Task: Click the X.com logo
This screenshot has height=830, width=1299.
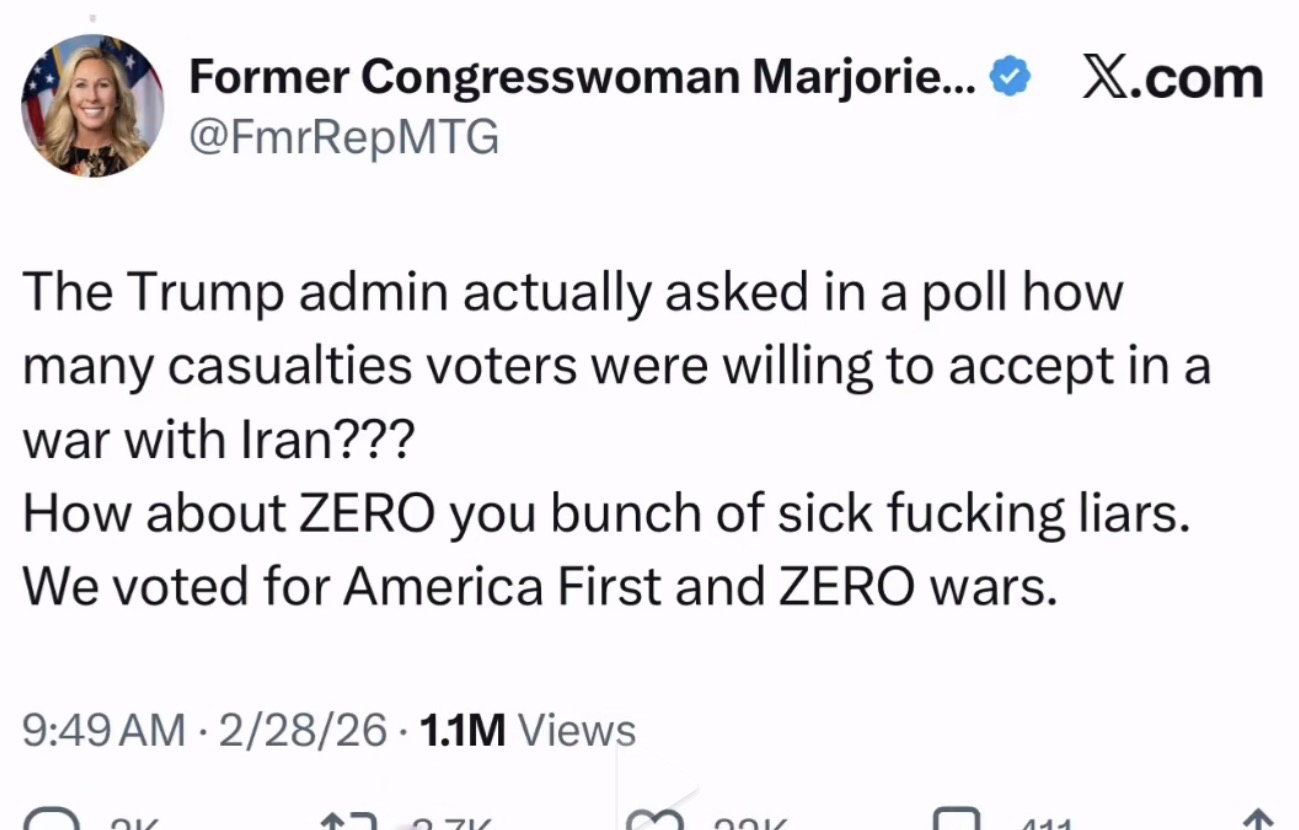Action: (1173, 78)
